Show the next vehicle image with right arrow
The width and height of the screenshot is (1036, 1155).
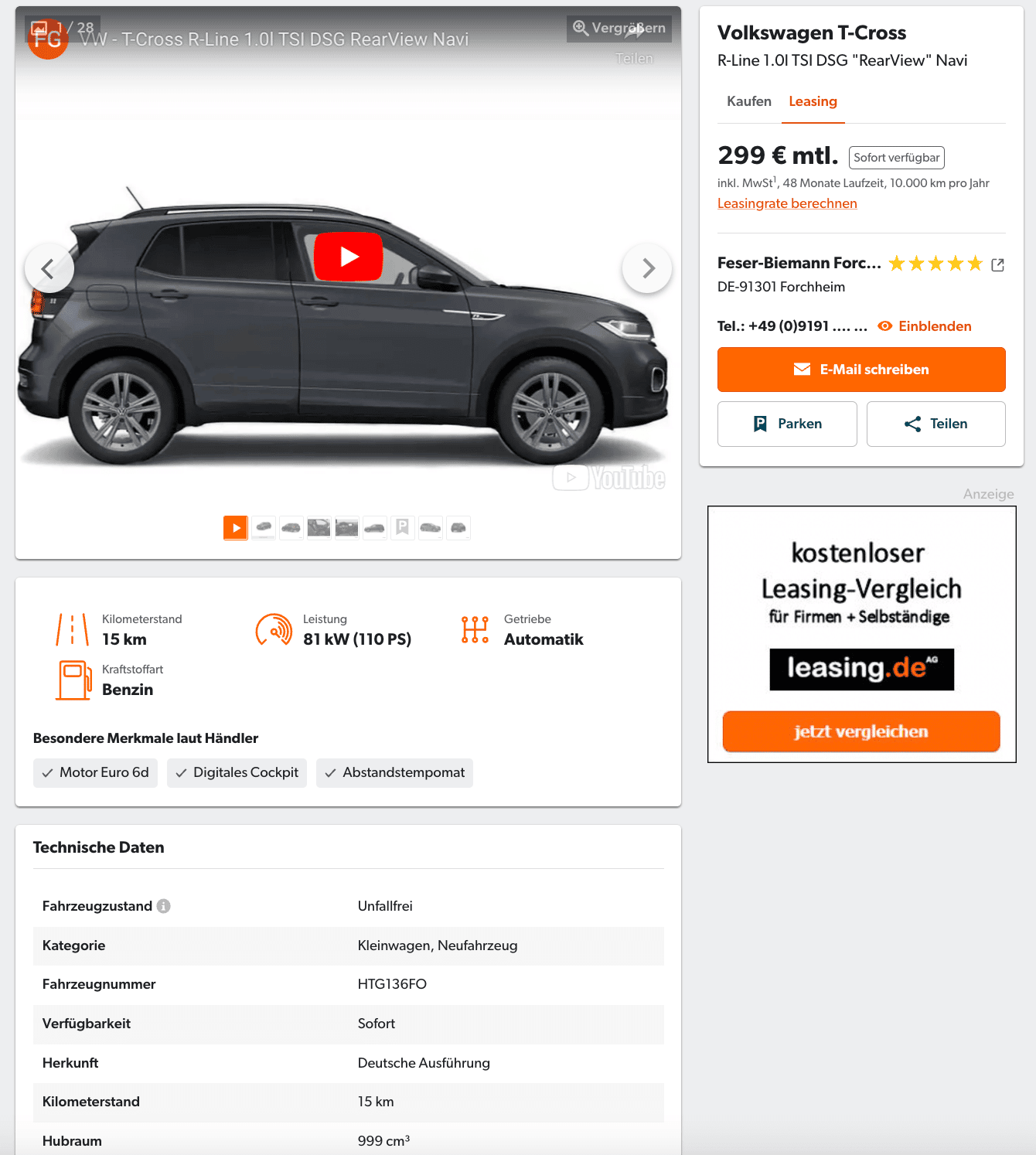(x=647, y=268)
